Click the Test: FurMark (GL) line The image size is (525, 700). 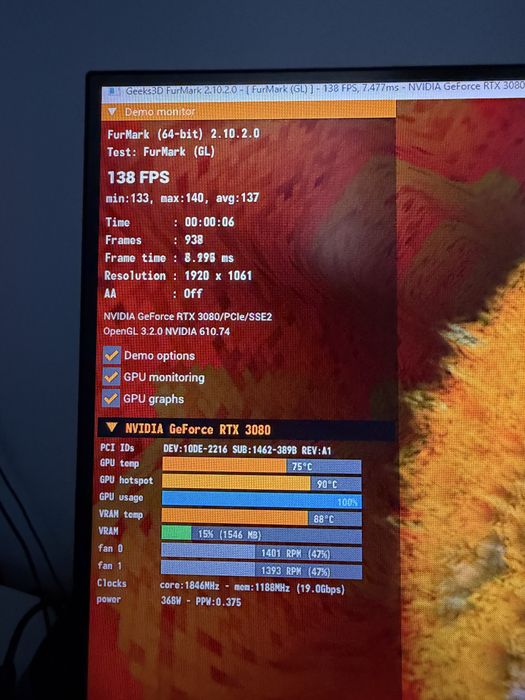(x=161, y=152)
